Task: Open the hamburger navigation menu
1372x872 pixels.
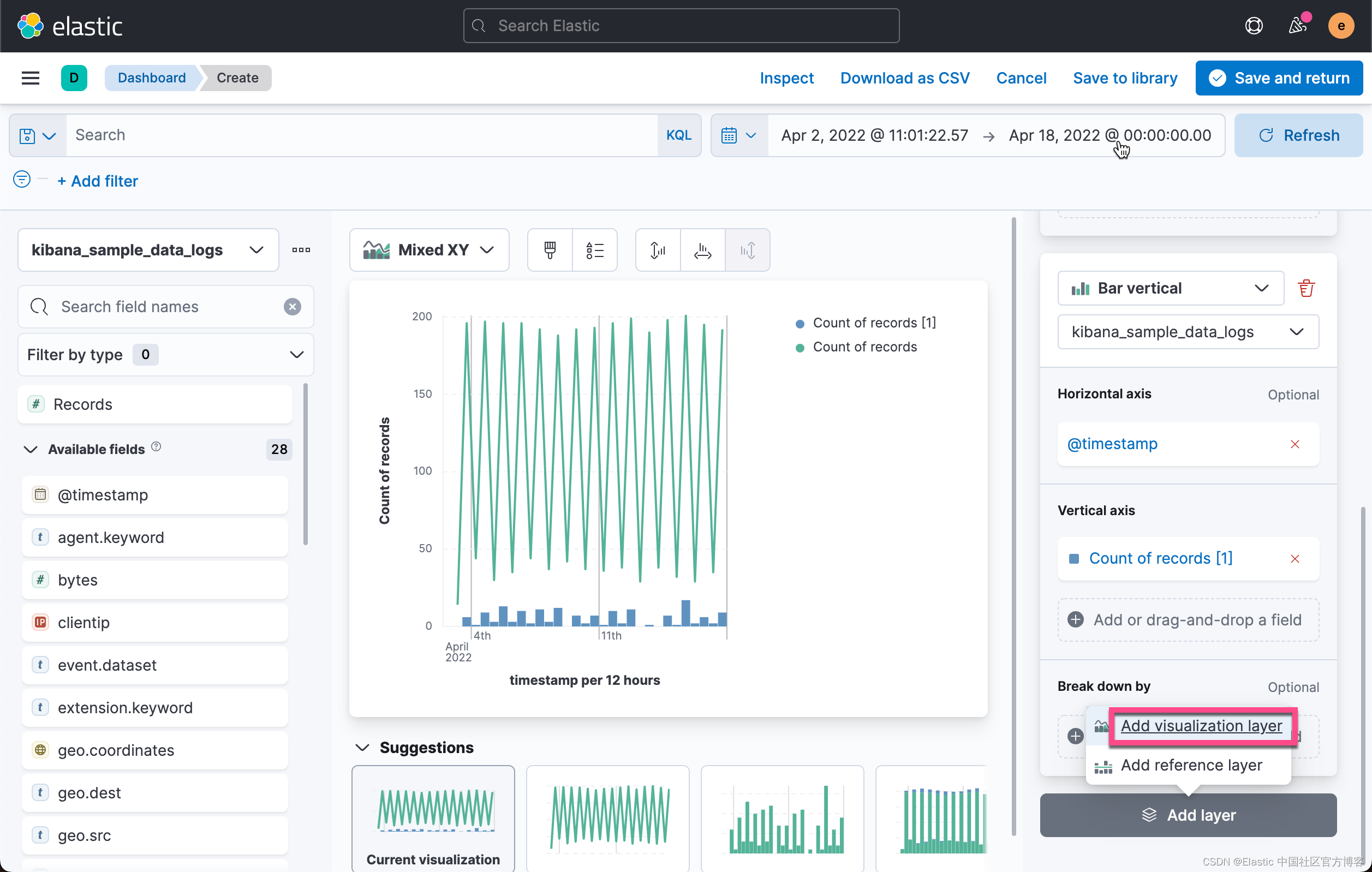Action: point(30,78)
